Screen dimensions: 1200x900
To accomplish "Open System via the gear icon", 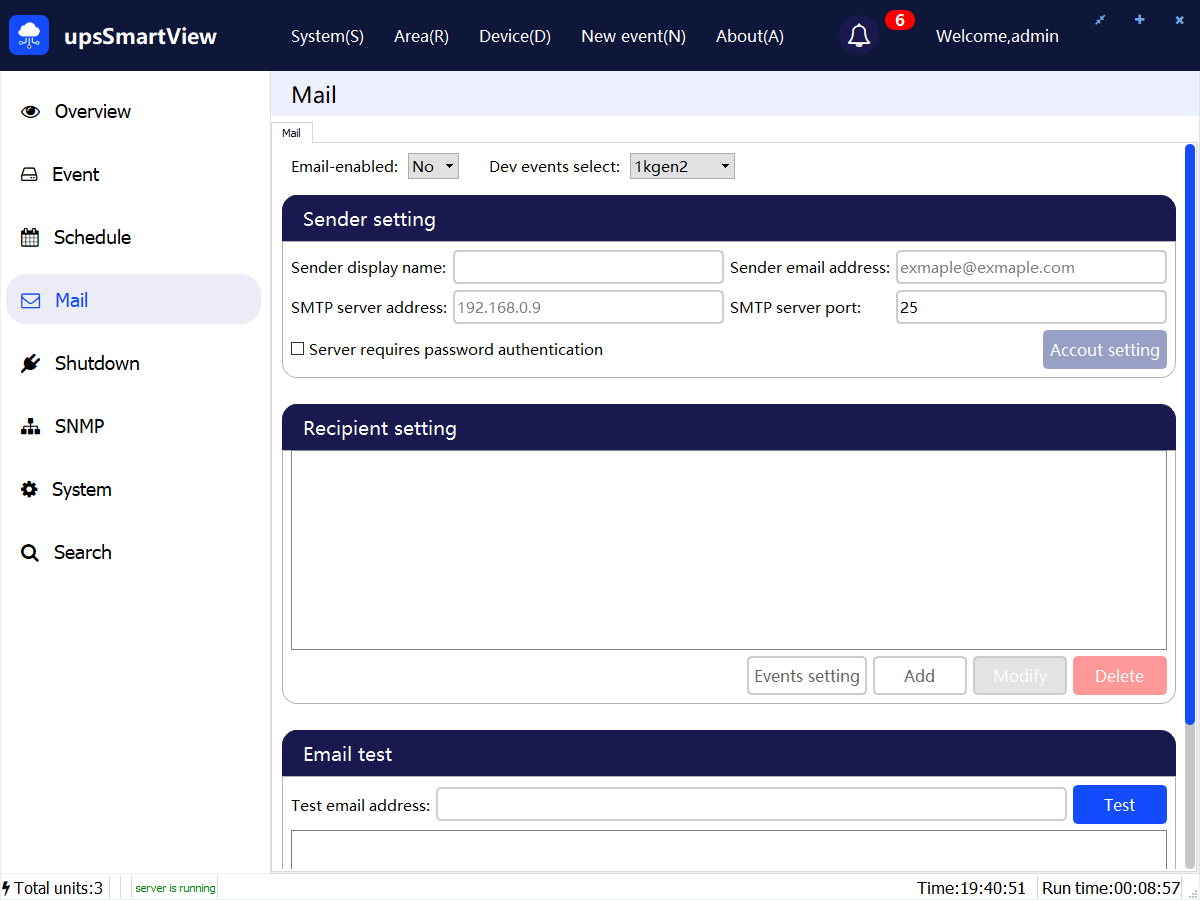I will coord(30,490).
